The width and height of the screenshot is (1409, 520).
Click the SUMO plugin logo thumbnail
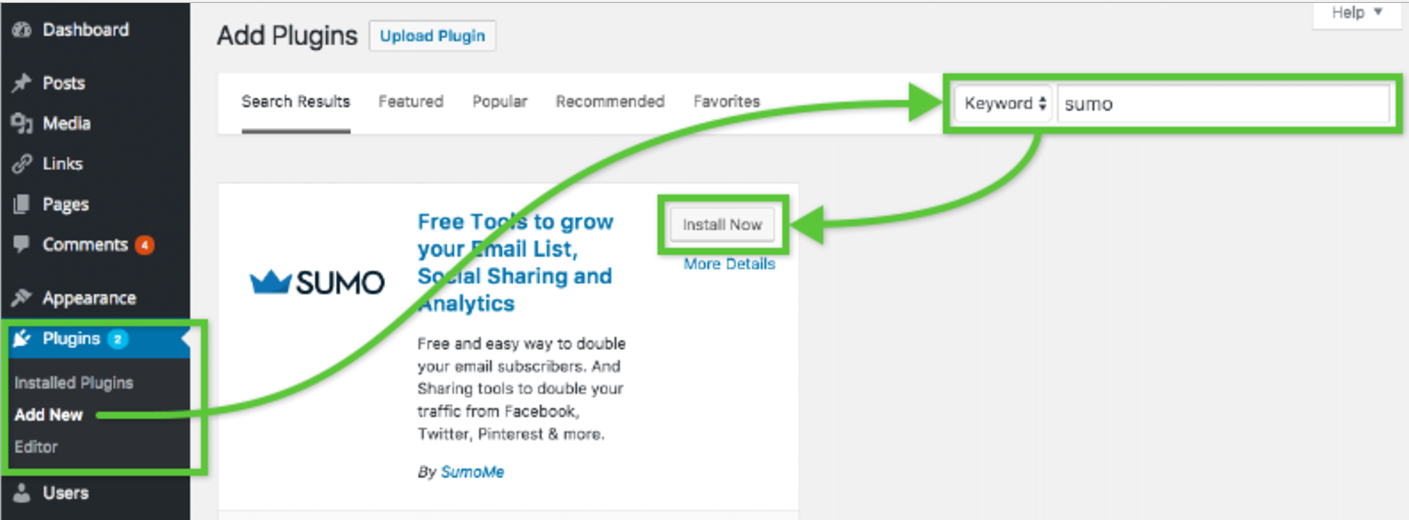pos(317,283)
